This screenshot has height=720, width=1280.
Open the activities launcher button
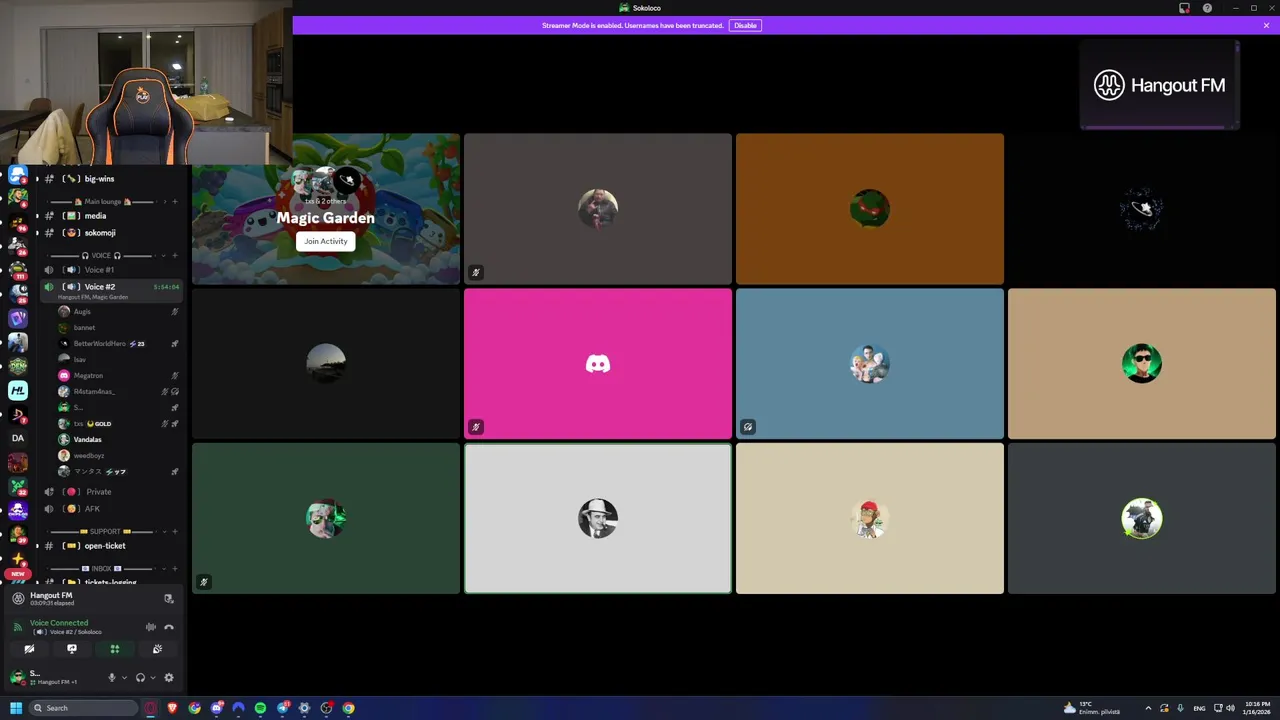click(x=115, y=649)
